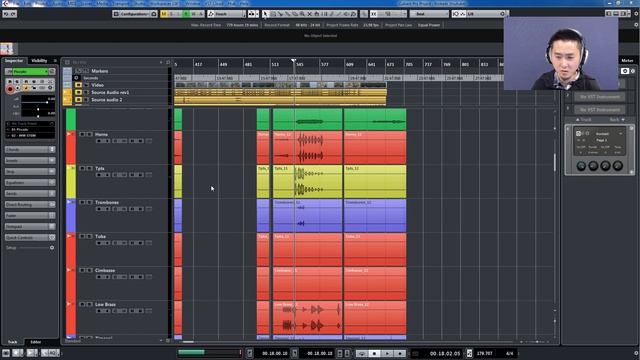Turn the fourth quick control knob
Viewport: 640px width, 360px height.
click(618, 166)
